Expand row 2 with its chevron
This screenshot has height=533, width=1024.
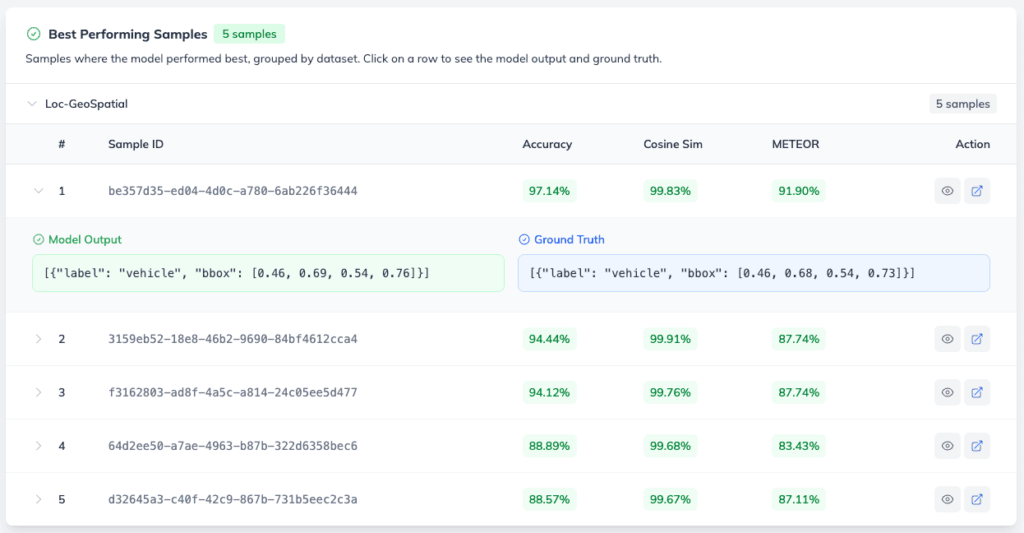coord(39,339)
